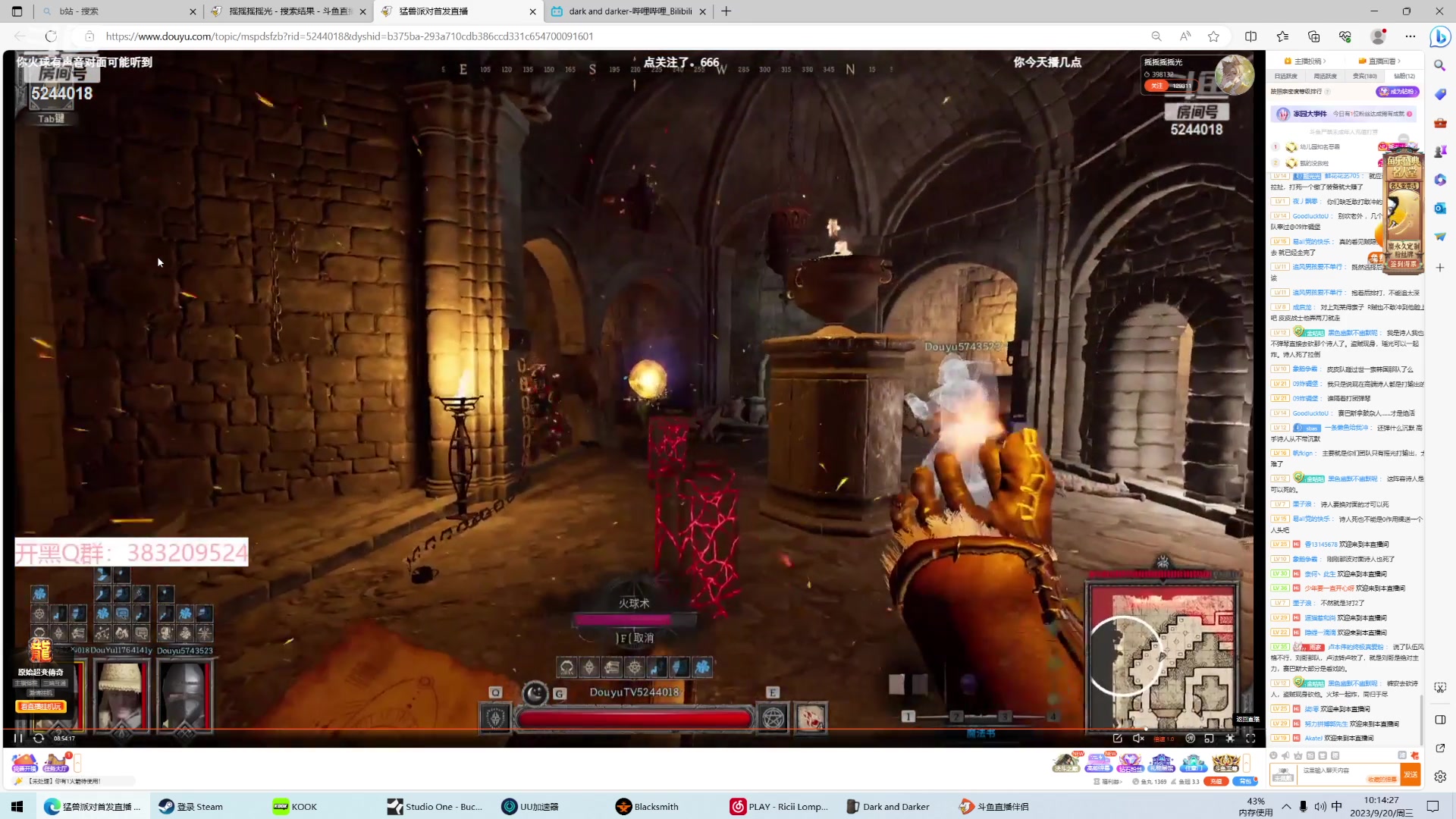Reload the live stream with refresh icon
Viewport: 1456px width, 819px height.
point(39,738)
